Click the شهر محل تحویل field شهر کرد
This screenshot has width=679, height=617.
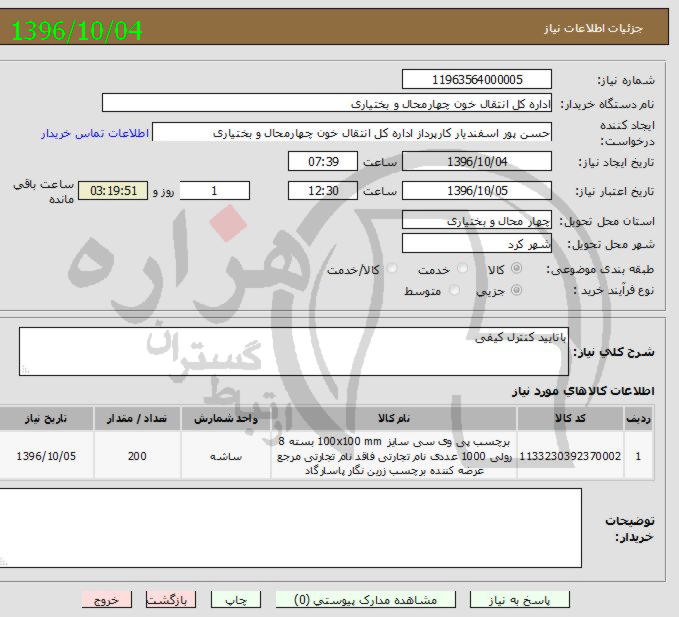click(x=476, y=243)
